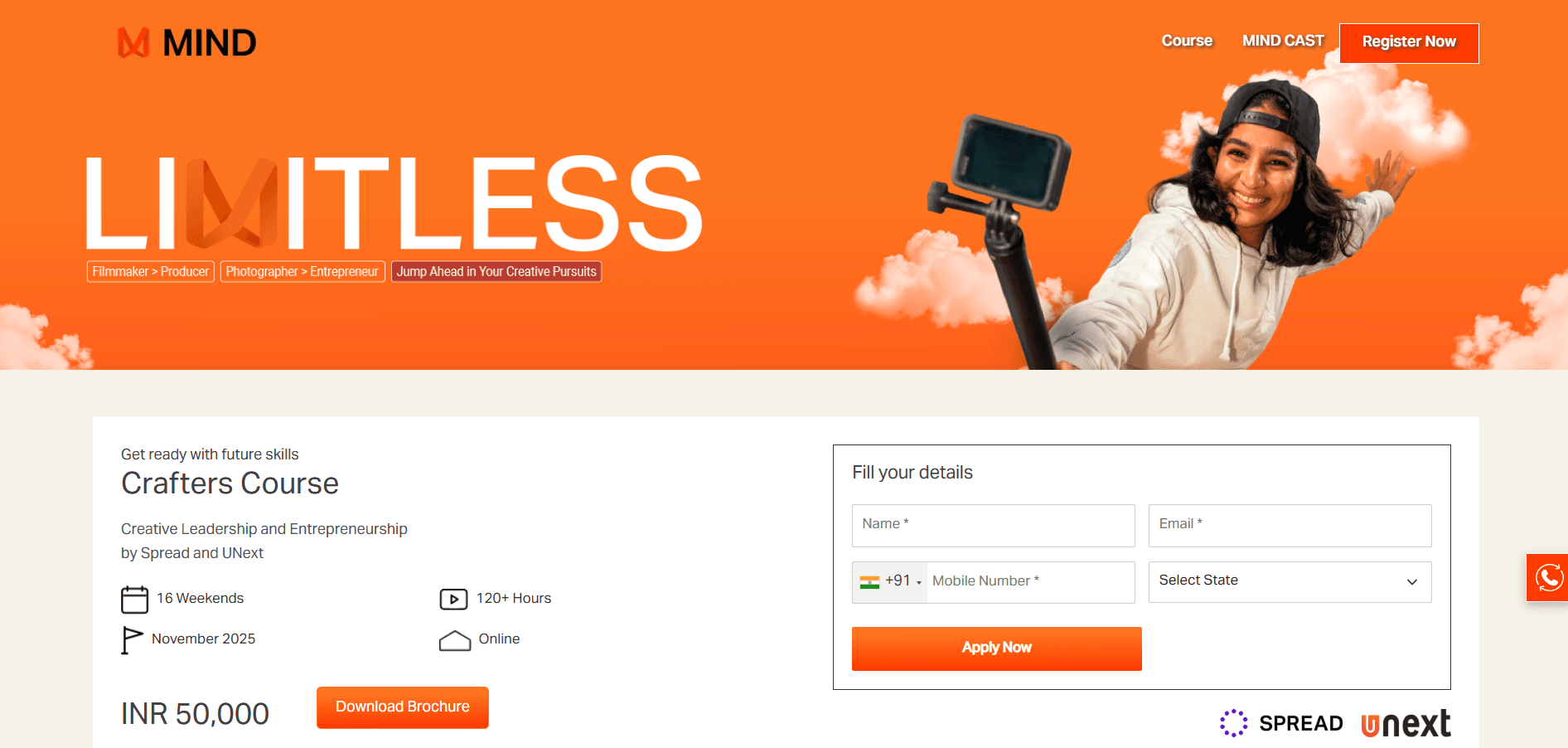Open the +91 country code dropdown
The image size is (1568, 748).
890,582
